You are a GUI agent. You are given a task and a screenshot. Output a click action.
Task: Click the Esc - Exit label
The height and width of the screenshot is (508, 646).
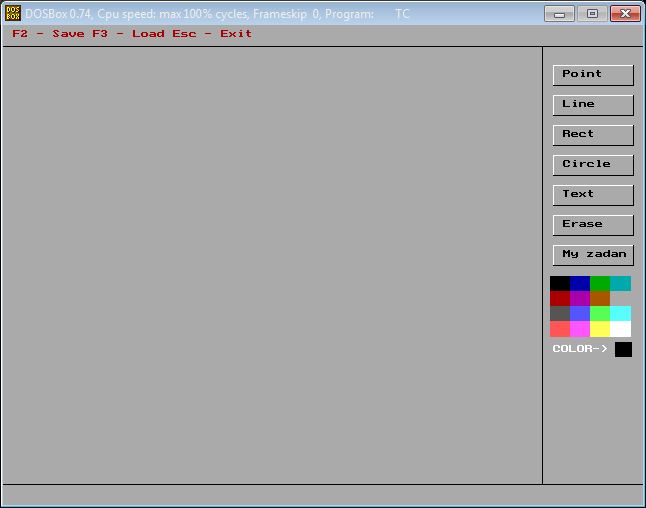click(212, 34)
